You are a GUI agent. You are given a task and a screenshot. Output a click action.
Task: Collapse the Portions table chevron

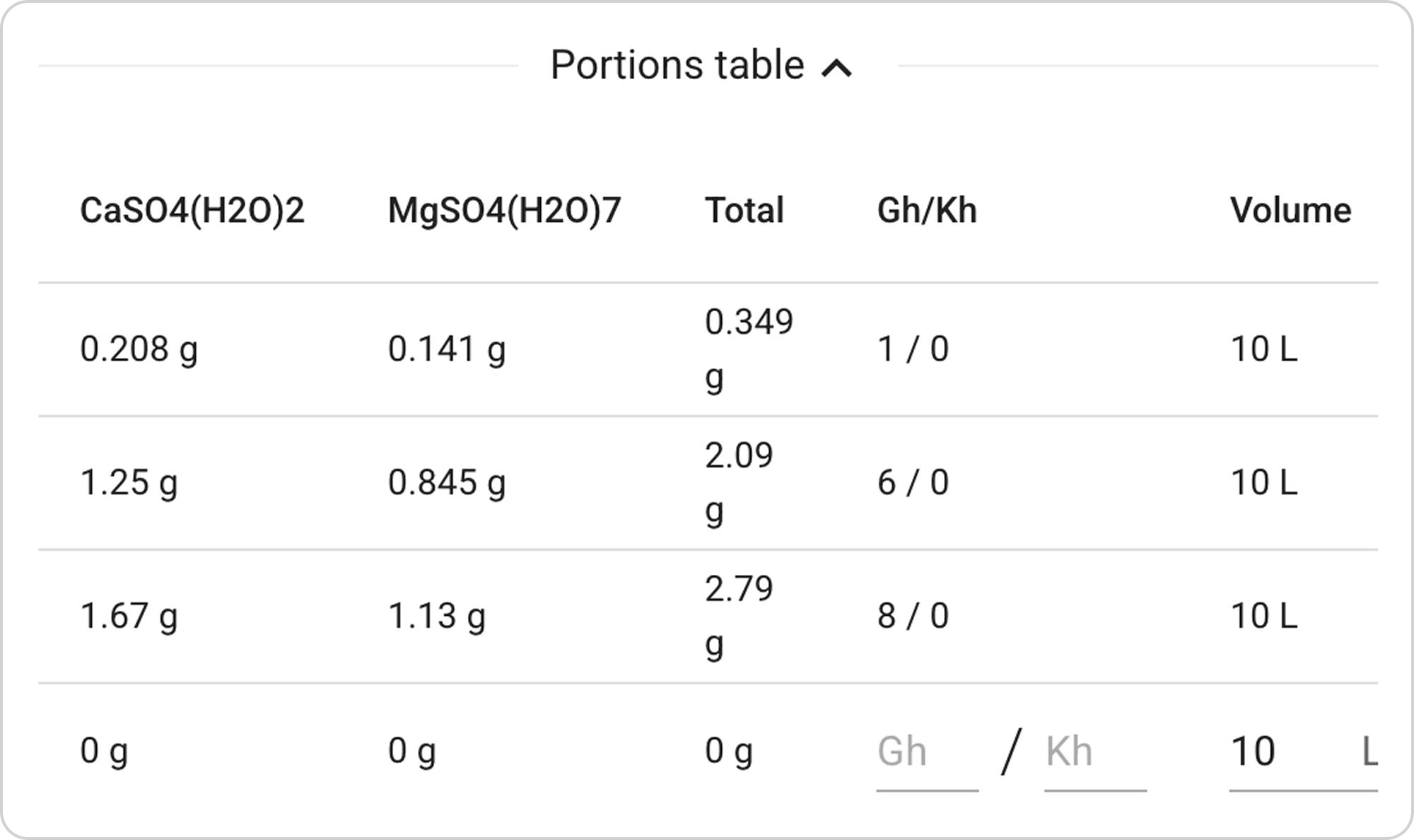tap(837, 69)
